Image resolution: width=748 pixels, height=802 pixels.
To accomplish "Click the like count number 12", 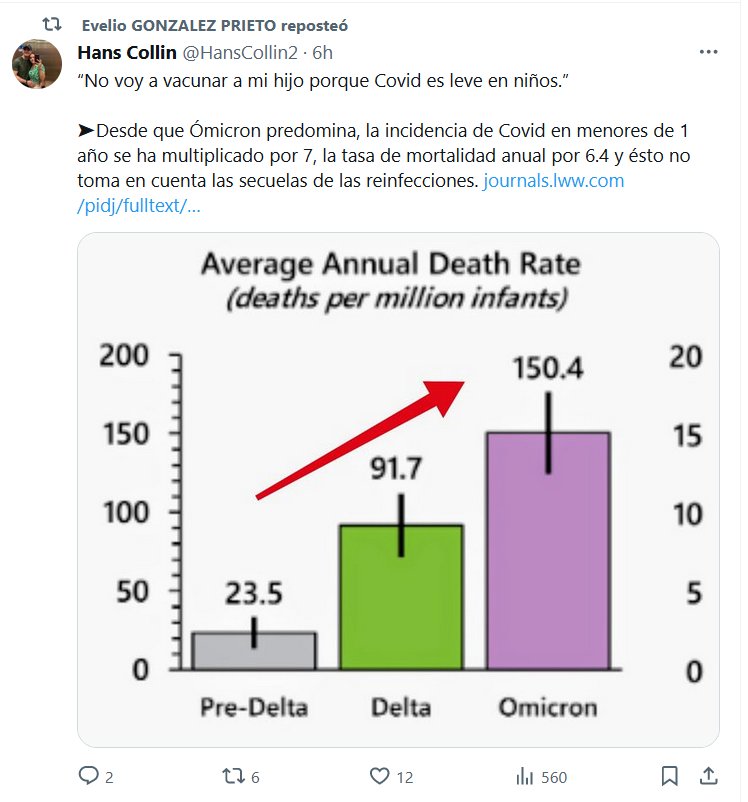I will 405,777.
